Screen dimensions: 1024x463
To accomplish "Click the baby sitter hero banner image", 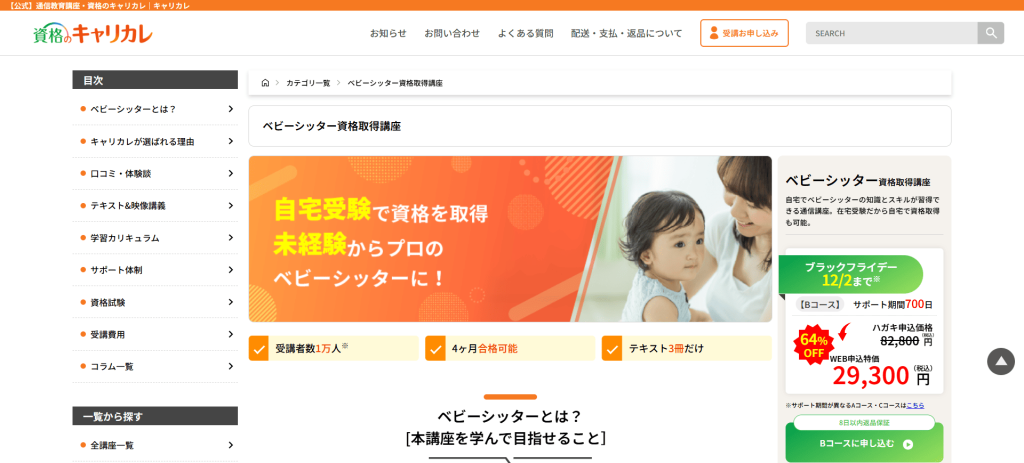I will [510, 239].
